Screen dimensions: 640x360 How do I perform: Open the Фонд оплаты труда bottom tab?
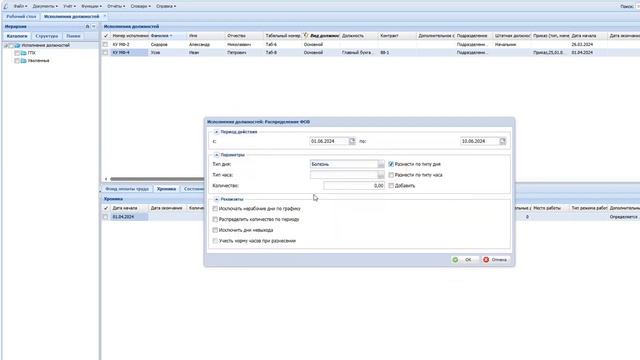point(127,189)
